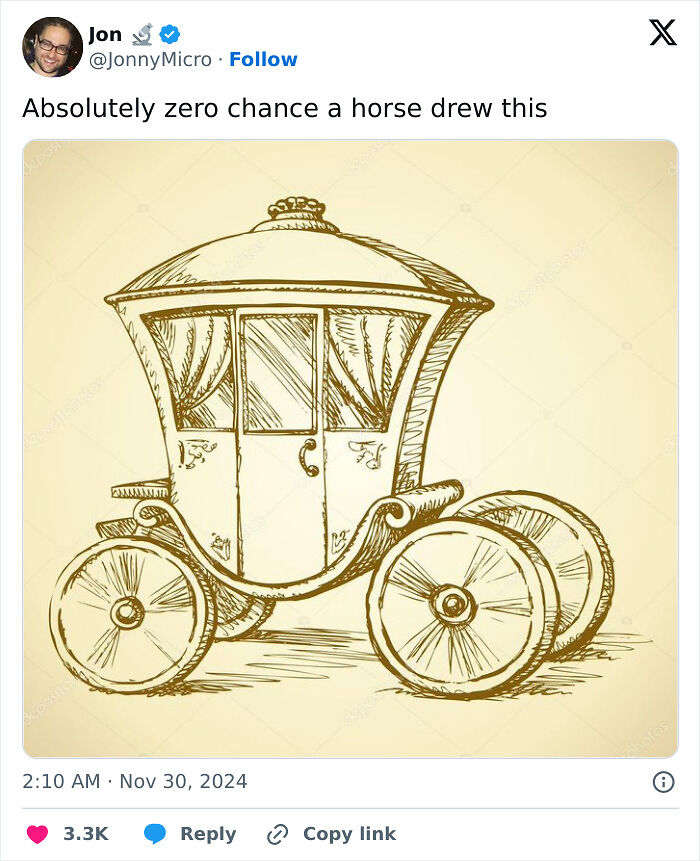Click the blue reply bubble icon
This screenshot has width=700, height=861.
[155, 834]
